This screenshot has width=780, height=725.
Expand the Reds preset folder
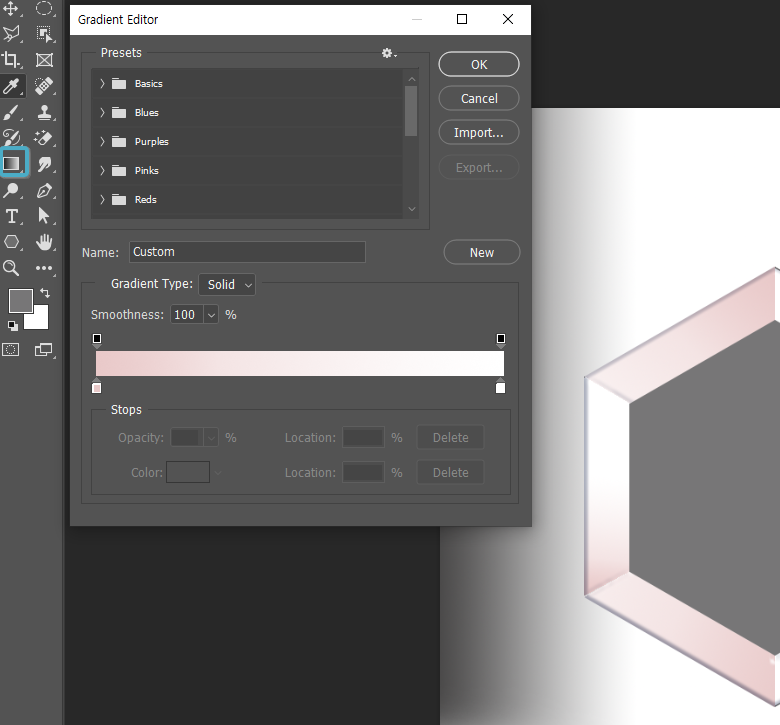pos(102,200)
